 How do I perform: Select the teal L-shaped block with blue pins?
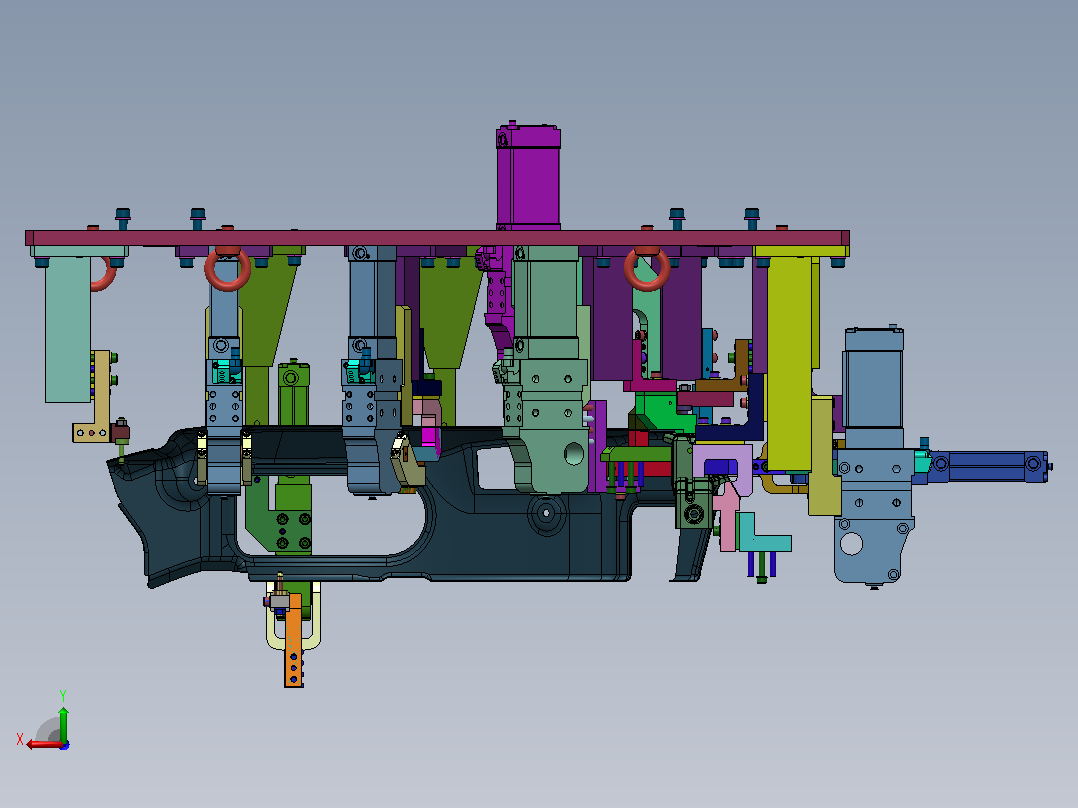tap(763, 533)
